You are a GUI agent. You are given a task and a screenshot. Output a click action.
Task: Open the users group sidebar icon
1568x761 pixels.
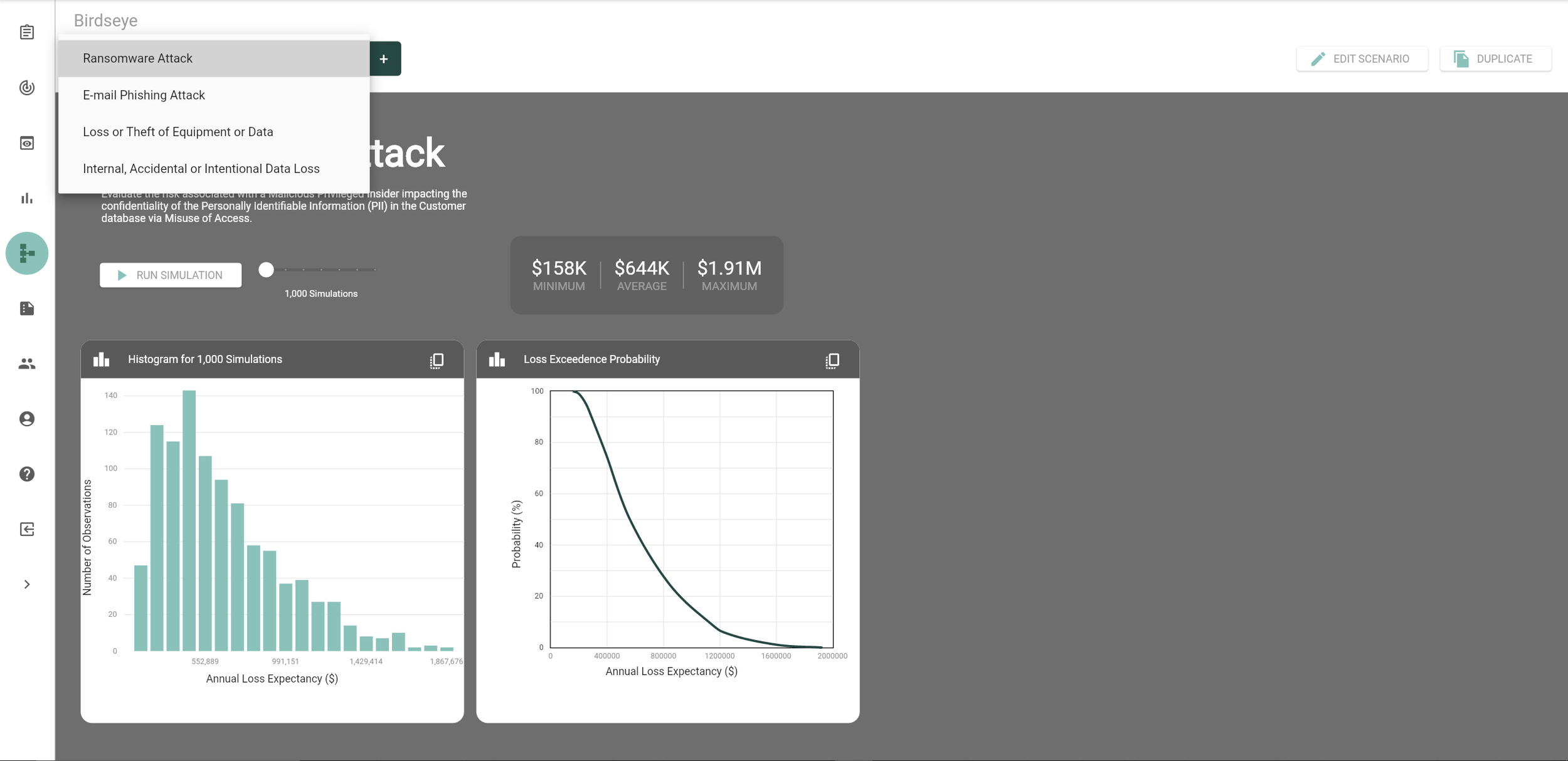[x=26, y=364]
